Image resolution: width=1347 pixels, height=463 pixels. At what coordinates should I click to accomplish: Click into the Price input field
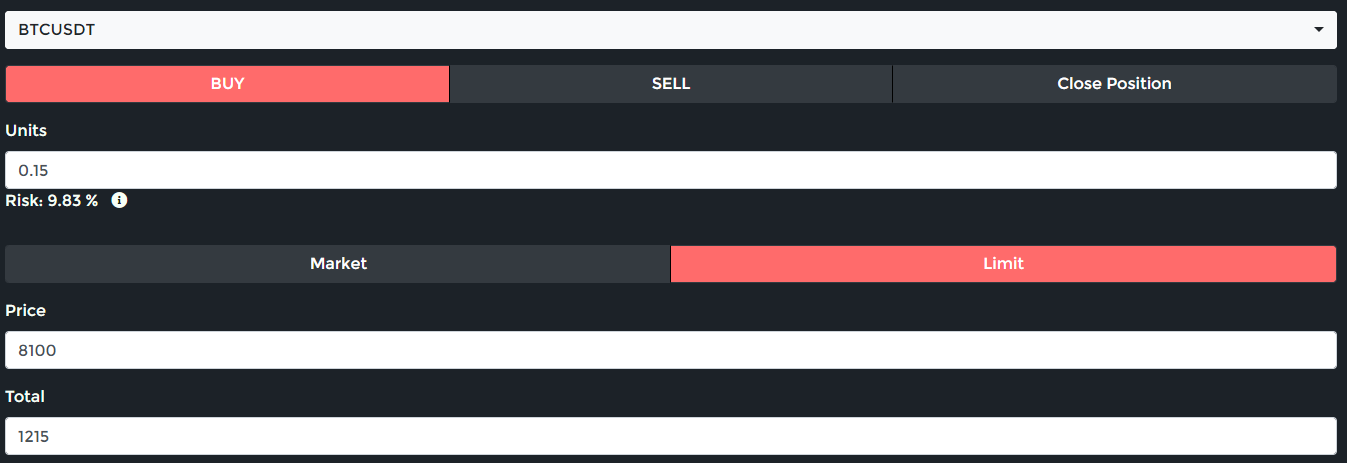[x=670, y=350]
